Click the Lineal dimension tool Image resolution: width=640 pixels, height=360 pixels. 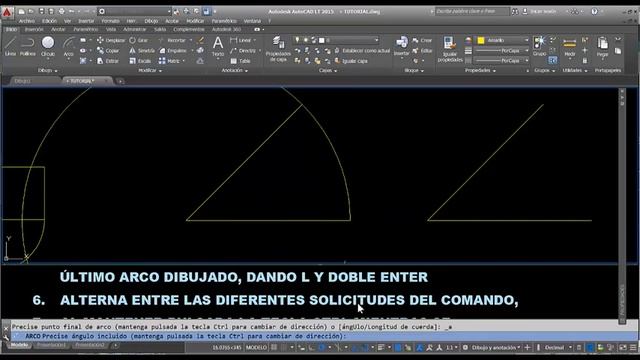pos(241,40)
